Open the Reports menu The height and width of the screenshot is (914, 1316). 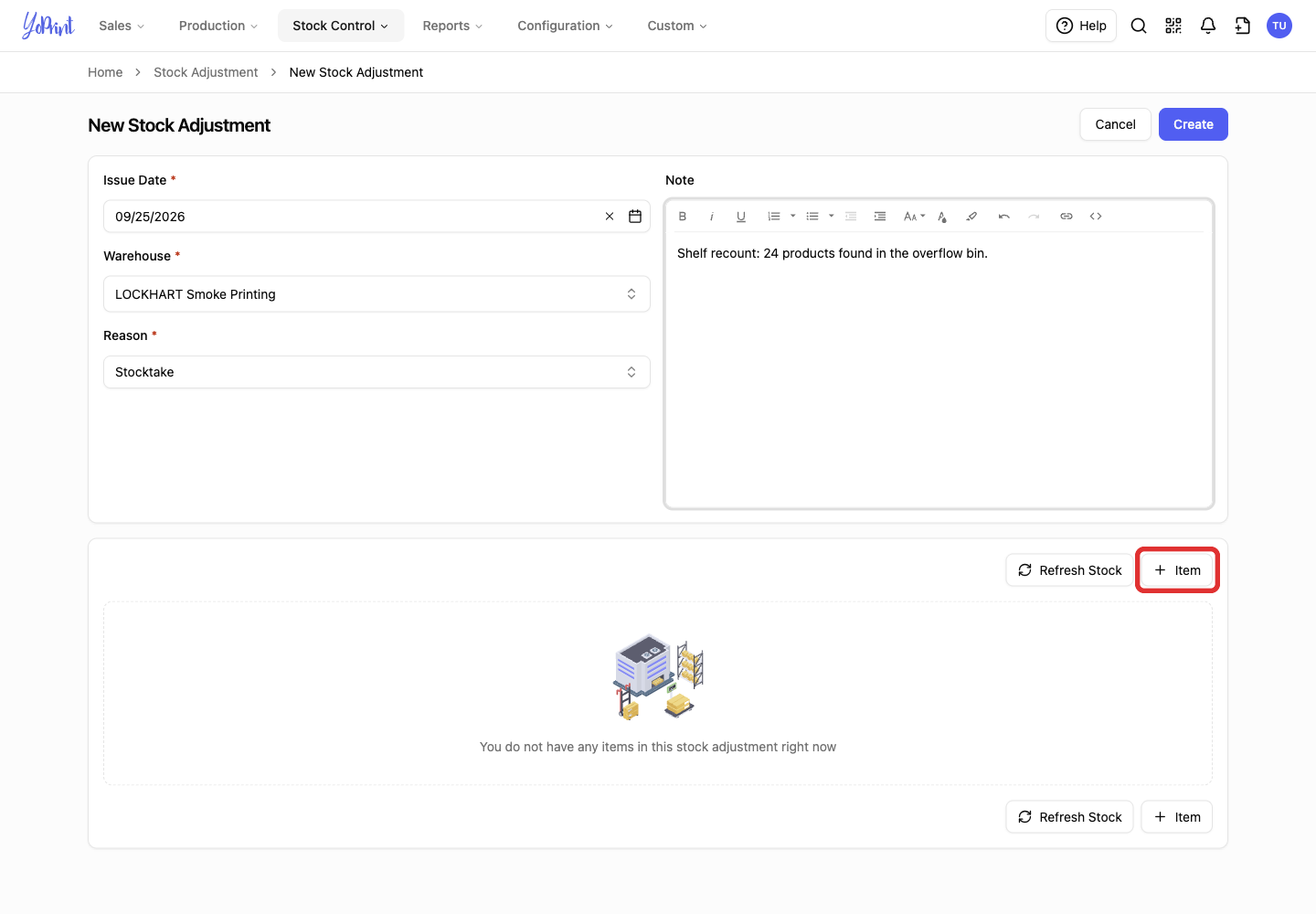coord(452,26)
